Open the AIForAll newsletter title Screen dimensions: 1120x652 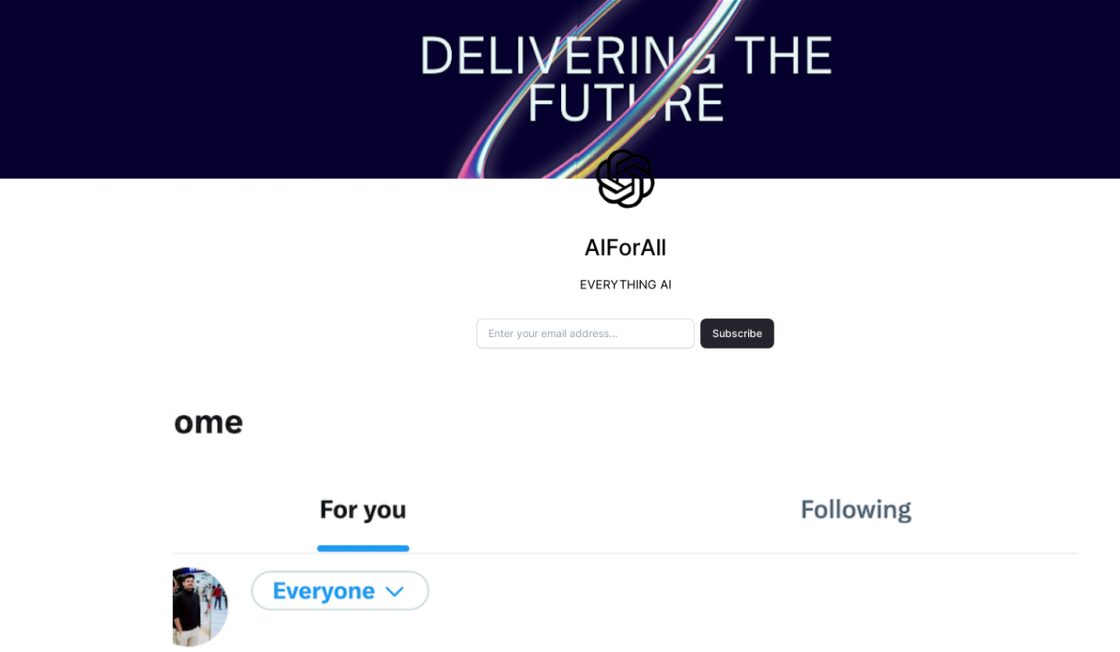[x=625, y=247]
